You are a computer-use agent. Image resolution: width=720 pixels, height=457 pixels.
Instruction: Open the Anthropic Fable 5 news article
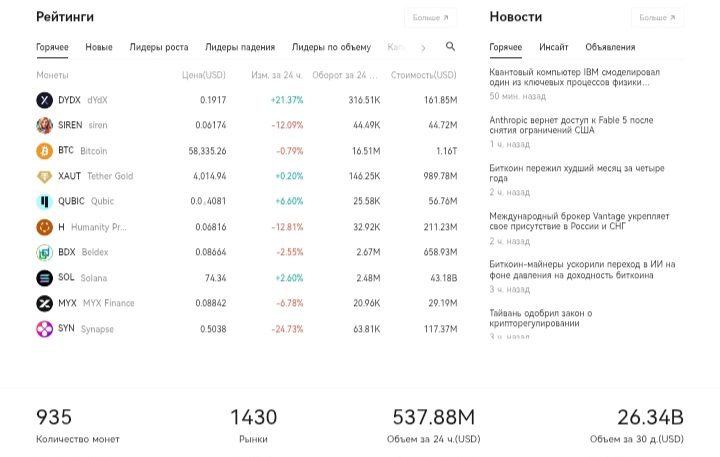point(571,125)
